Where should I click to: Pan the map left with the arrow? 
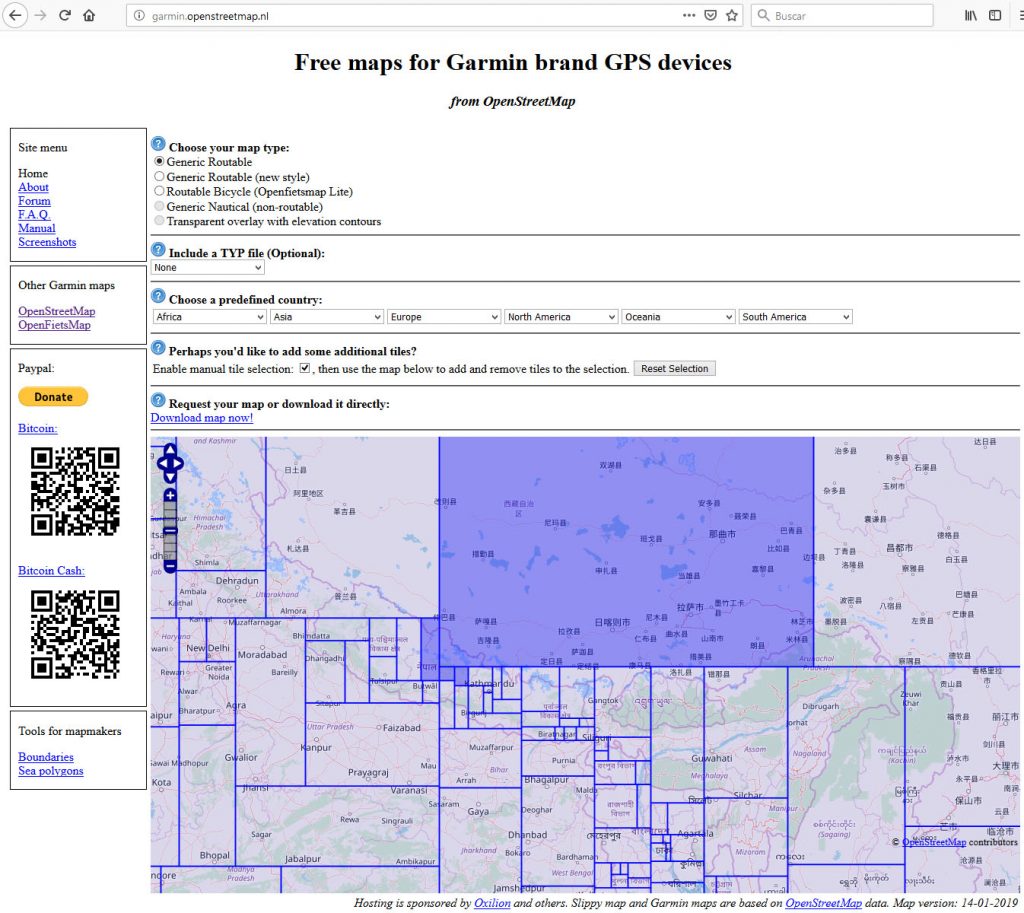click(x=161, y=464)
